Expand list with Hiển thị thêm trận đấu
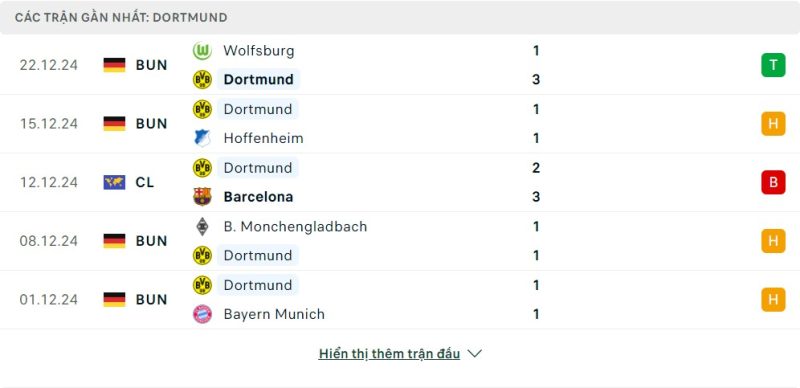 [389, 354]
